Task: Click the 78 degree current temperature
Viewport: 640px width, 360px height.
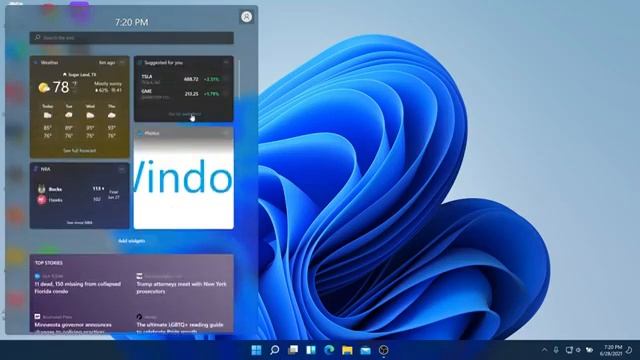Action: (61, 87)
